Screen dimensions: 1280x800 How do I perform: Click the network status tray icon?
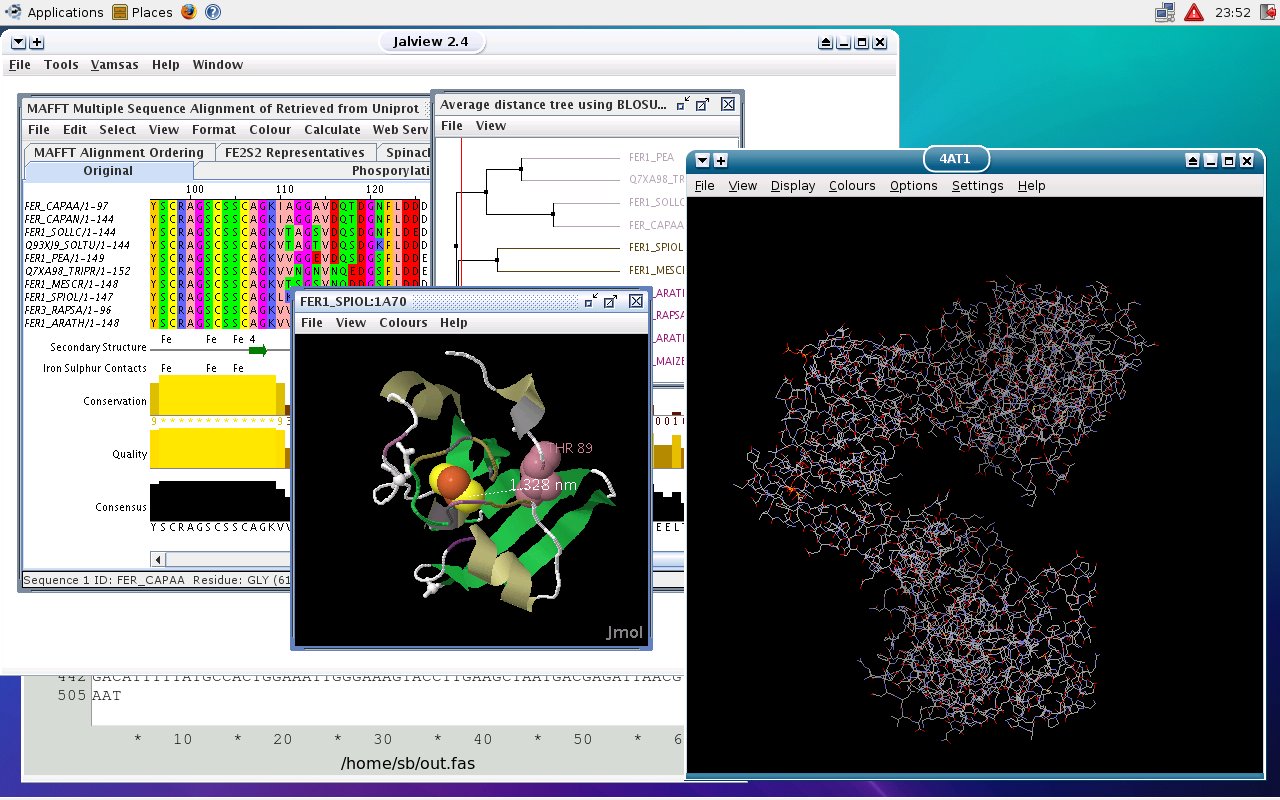pyautogui.click(x=1165, y=13)
